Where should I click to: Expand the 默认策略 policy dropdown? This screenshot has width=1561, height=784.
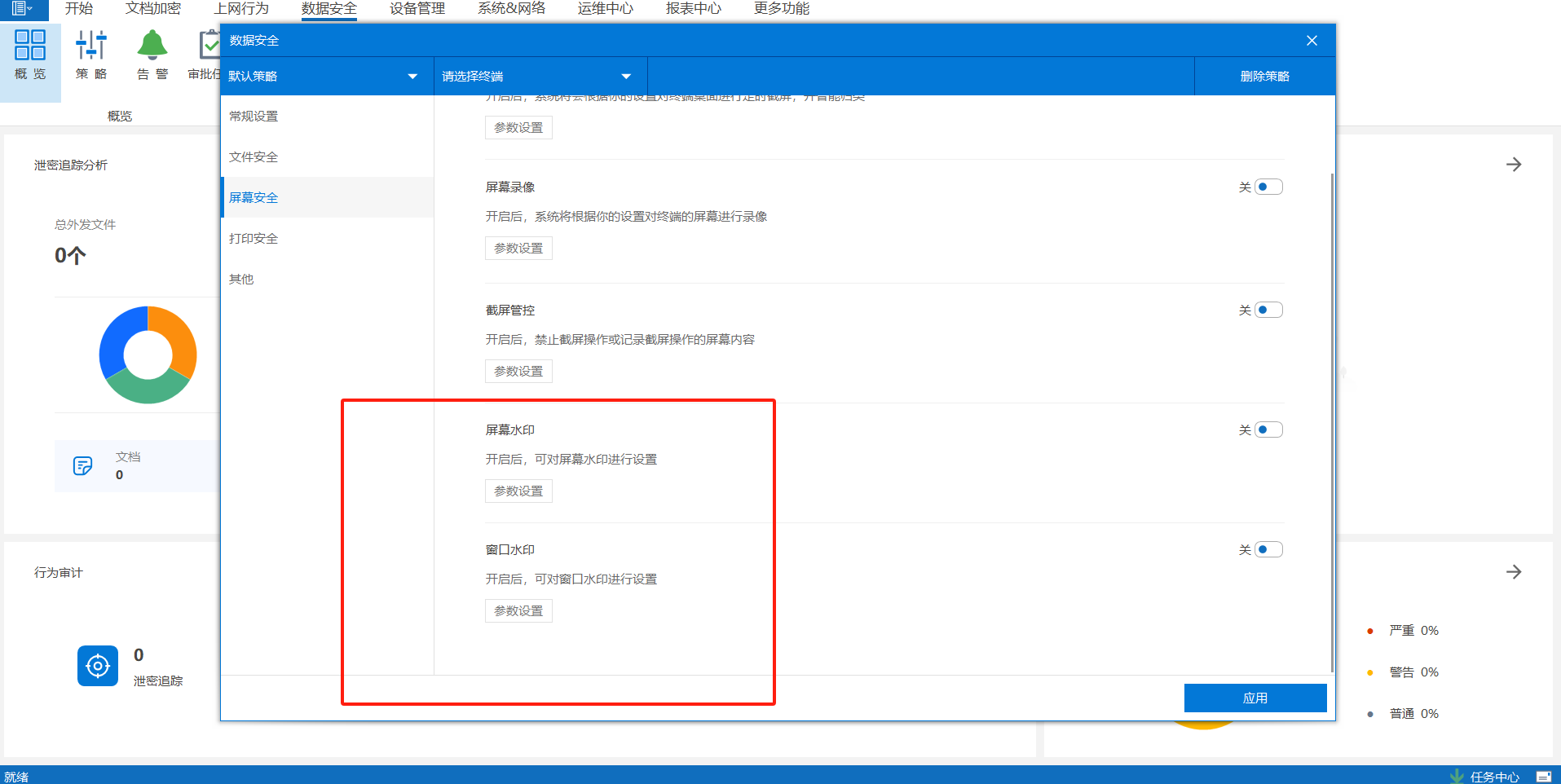click(327, 77)
